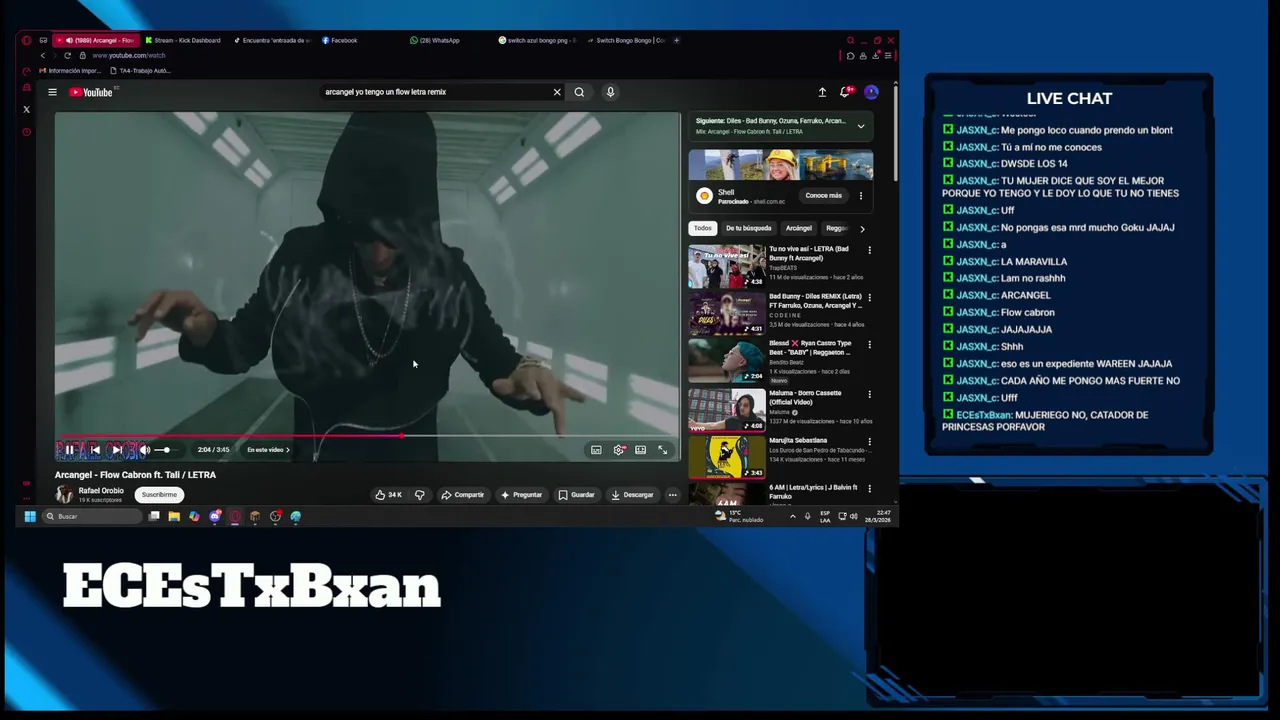Click the Windows taskbar Buscar search box
This screenshot has height=720, width=1280.
coord(92,516)
